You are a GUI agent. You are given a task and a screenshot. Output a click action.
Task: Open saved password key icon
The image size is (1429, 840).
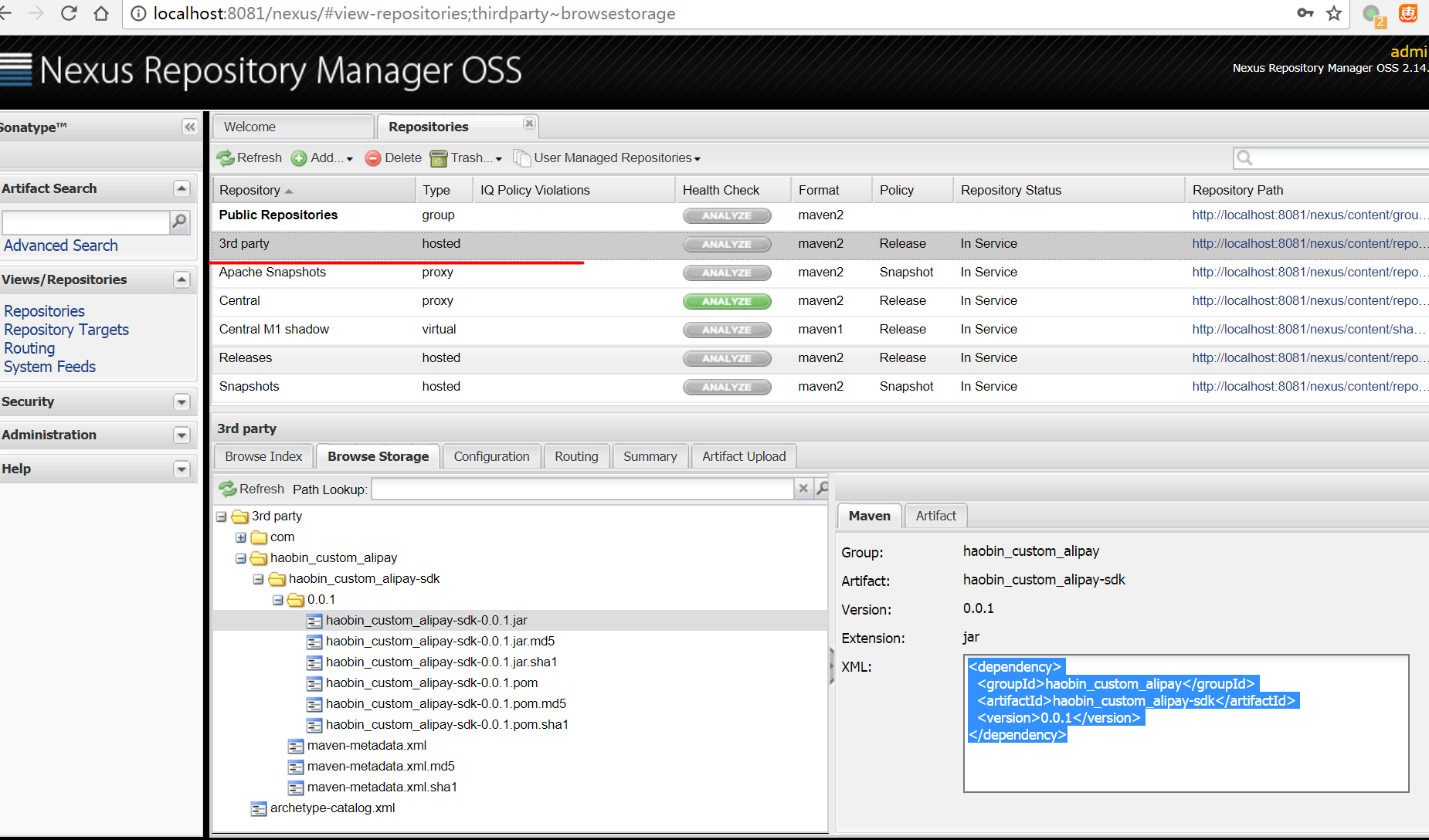(1305, 13)
